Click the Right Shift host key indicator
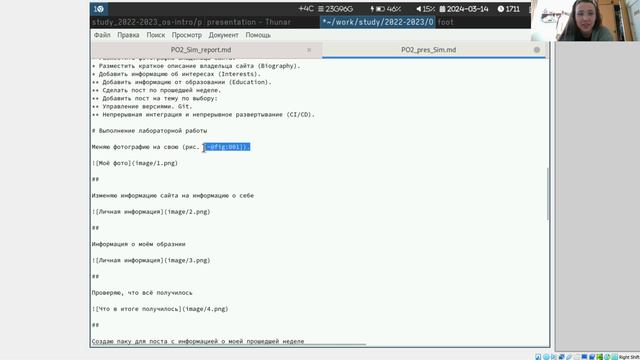The image size is (640, 360). click(629, 357)
